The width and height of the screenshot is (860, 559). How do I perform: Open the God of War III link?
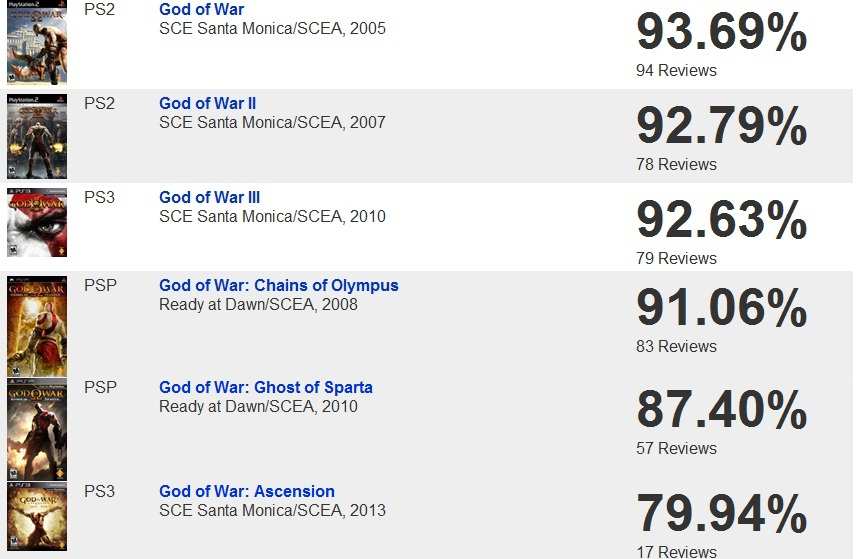210,197
